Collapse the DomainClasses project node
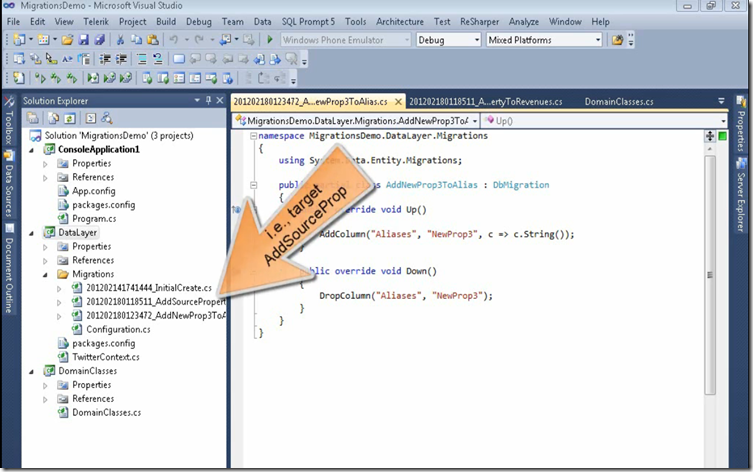 click(32, 371)
